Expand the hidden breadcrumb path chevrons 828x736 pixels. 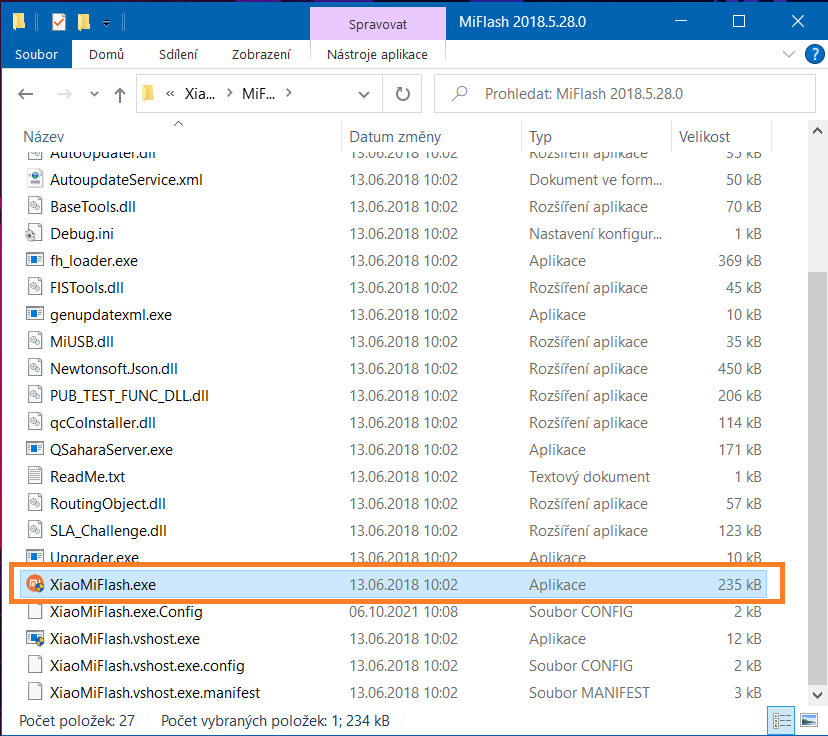tap(170, 93)
